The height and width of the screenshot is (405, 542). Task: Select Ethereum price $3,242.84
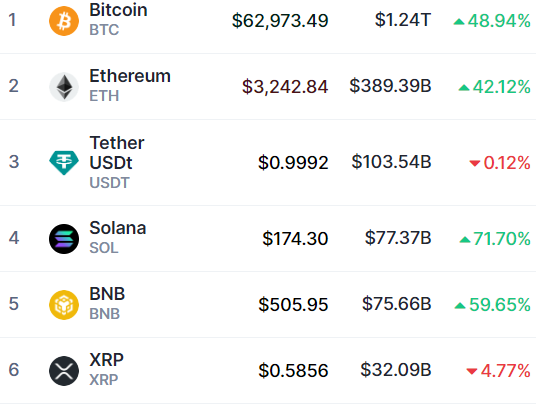click(x=285, y=87)
